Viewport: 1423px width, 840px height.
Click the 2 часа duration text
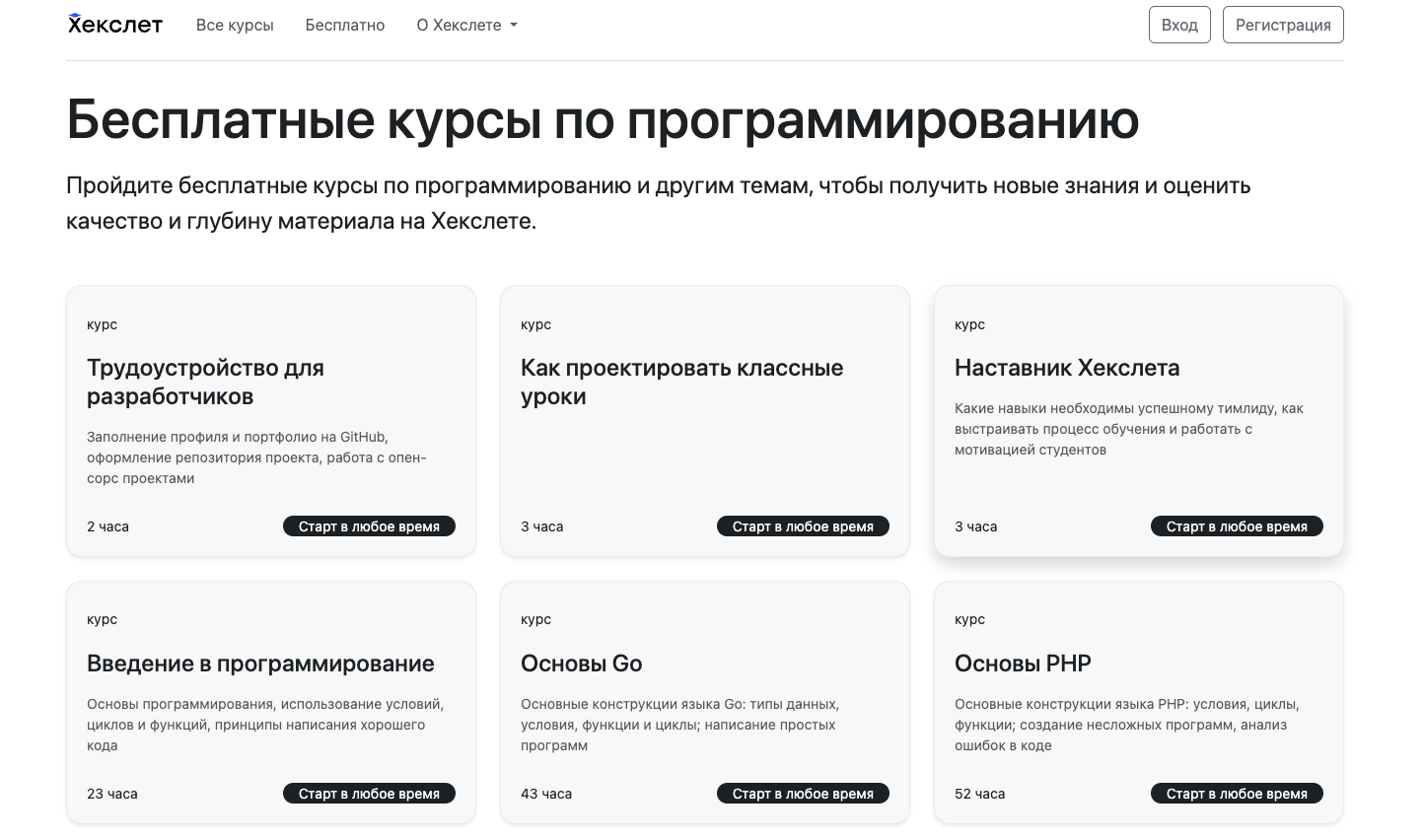click(107, 526)
